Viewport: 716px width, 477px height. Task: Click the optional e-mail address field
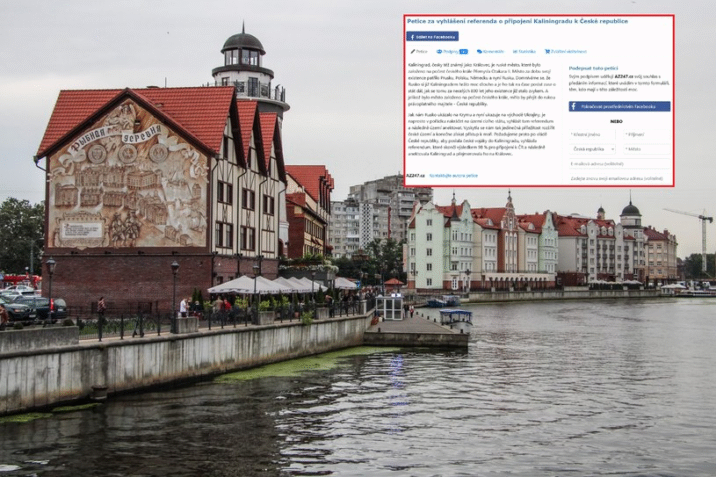619,164
